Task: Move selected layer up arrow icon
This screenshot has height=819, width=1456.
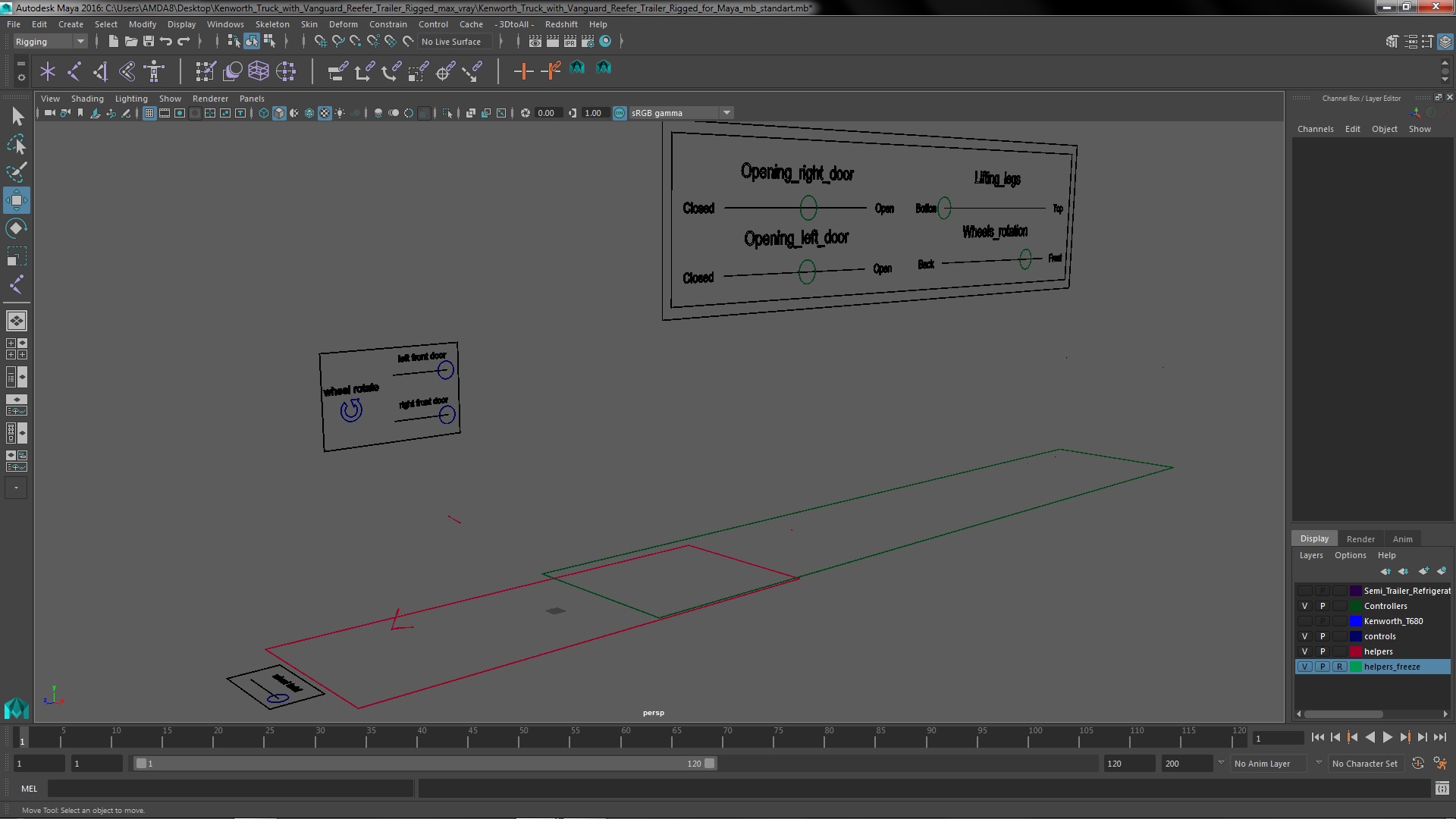Action: coord(1385,571)
